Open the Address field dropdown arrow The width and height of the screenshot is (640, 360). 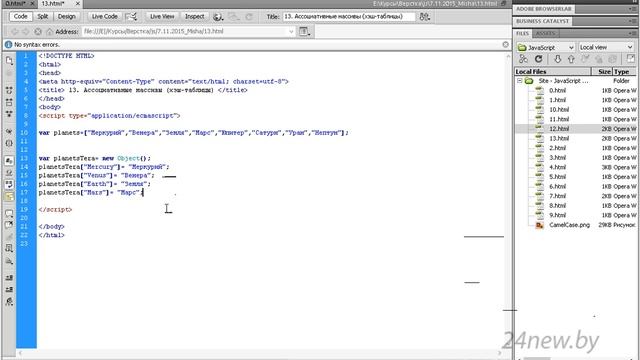coord(291,31)
